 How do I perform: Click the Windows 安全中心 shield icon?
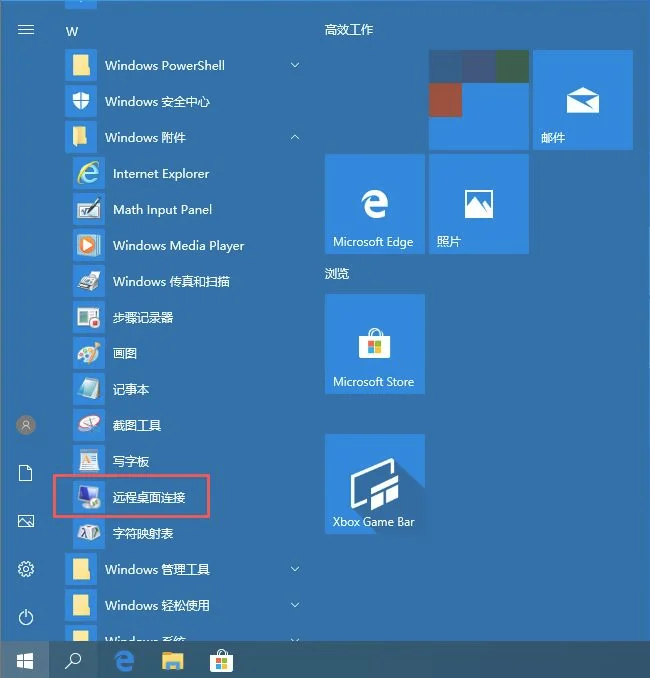coord(81,101)
